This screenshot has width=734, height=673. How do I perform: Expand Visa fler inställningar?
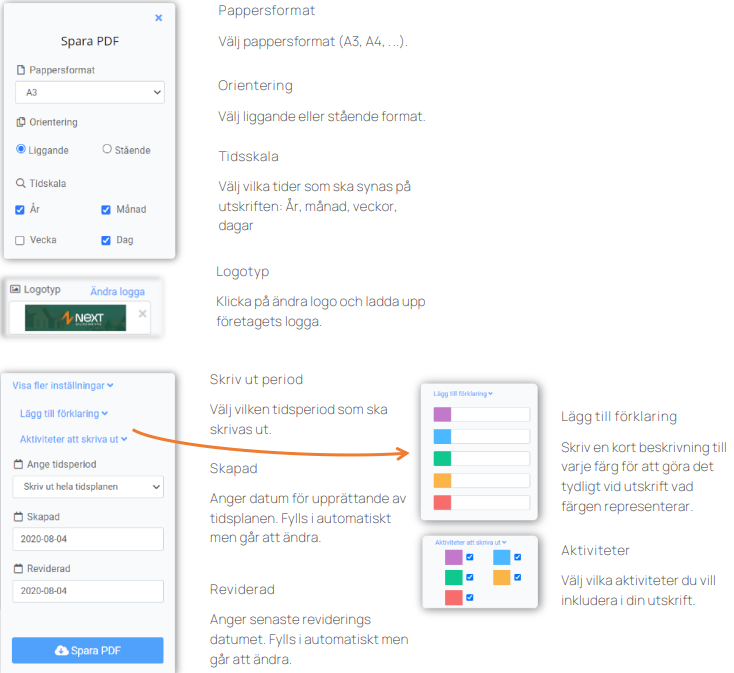(63, 386)
